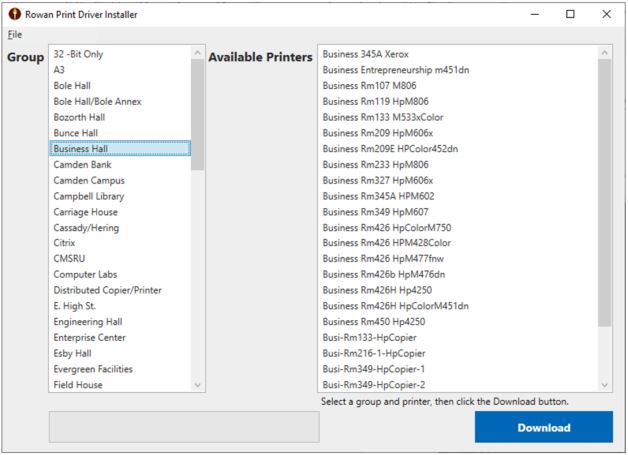Select the Business Hall group
628x455 pixels.
[x=81, y=149]
